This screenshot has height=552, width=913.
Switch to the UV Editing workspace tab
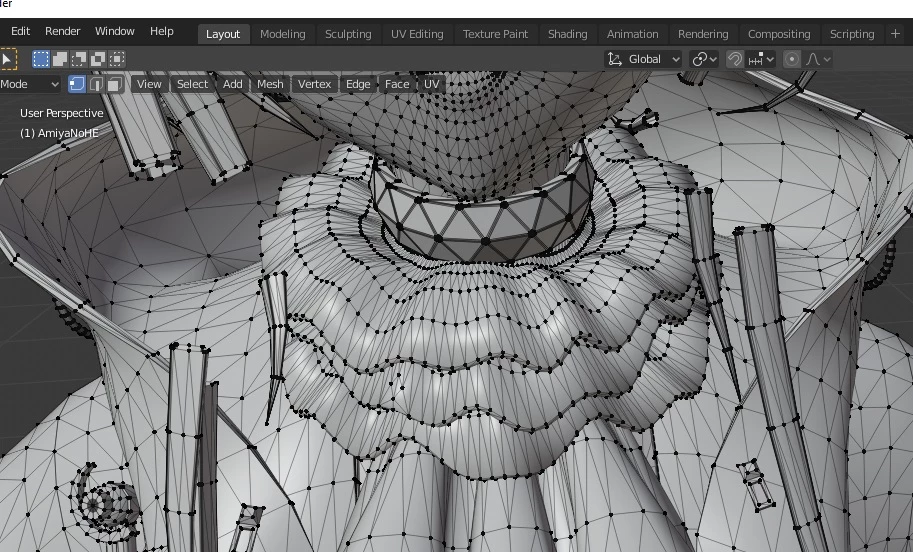point(417,34)
